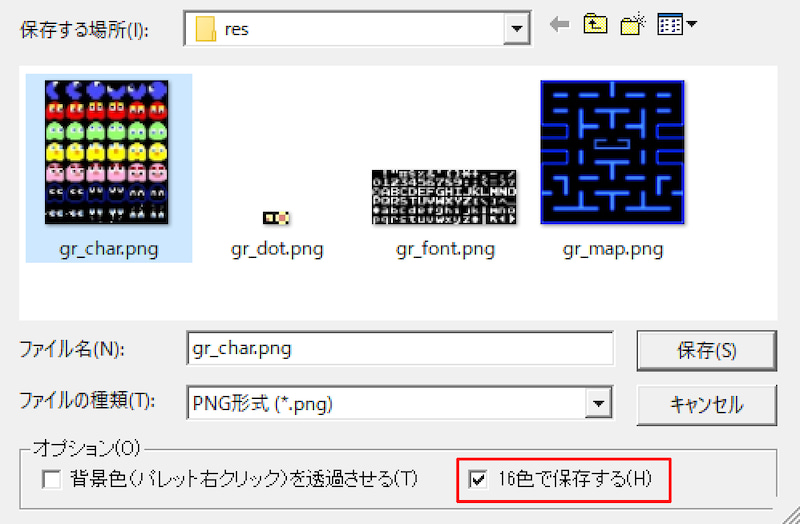Click the dialog resize grip corner
Viewport: 800px width, 524px height.
790,514
